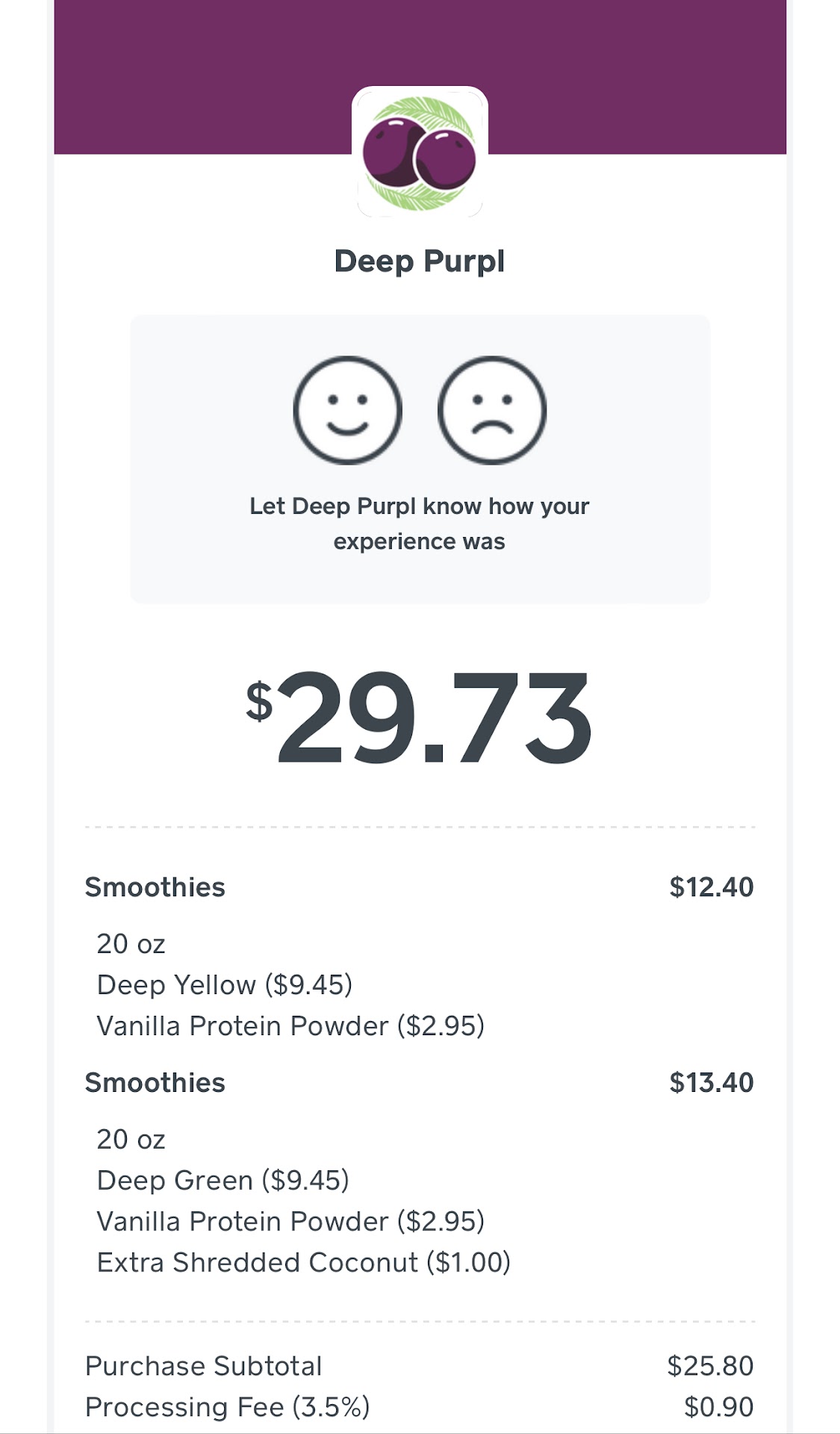This screenshot has width=840, height=1434.
Task: Rate experience with the happy face
Action: click(x=348, y=411)
